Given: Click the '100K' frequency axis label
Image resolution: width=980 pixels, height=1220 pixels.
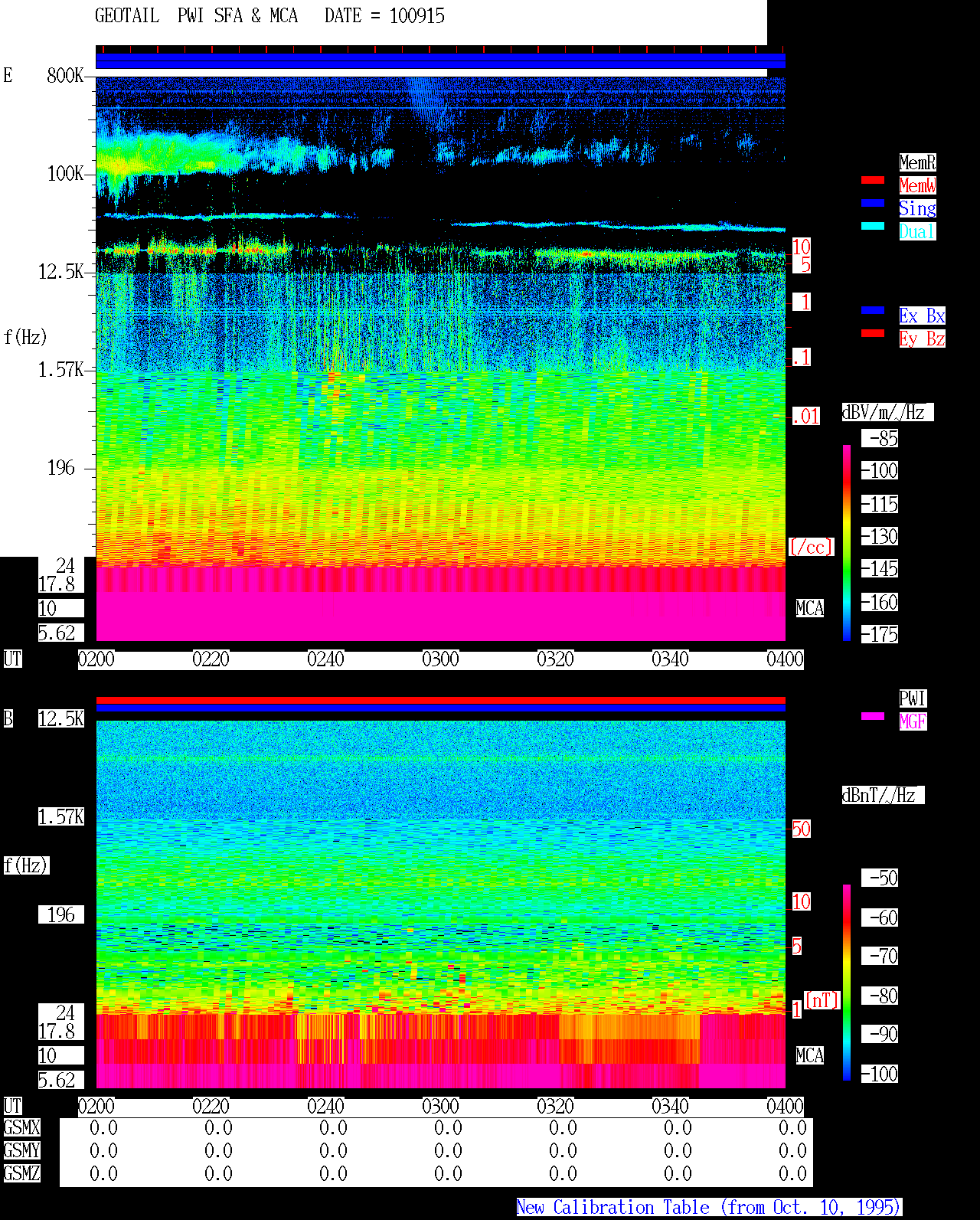Looking at the screenshot, I should click(65, 173).
